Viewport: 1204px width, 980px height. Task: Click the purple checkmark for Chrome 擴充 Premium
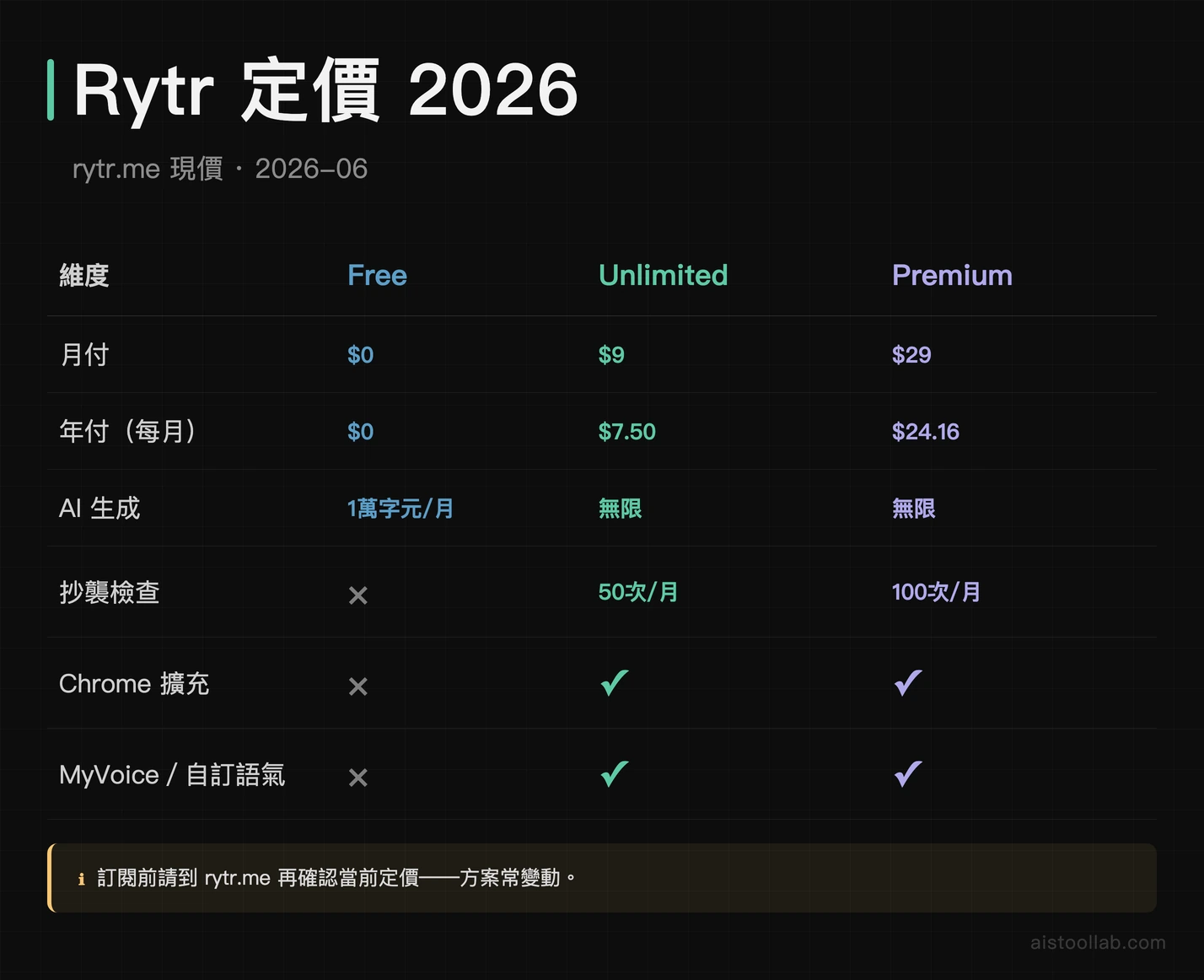908,682
